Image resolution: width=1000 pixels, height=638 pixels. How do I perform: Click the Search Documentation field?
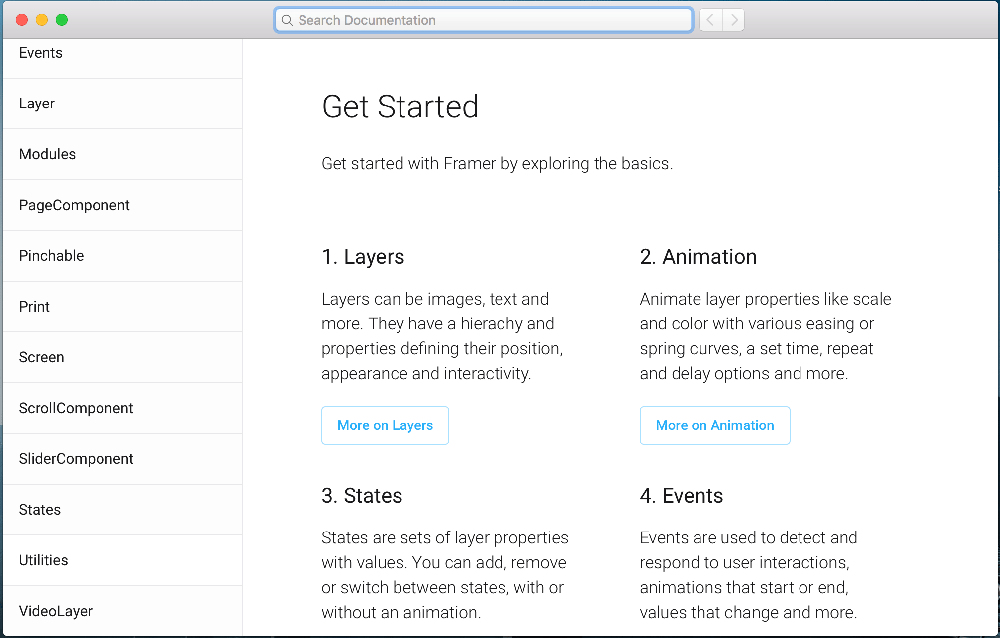(490, 20)
